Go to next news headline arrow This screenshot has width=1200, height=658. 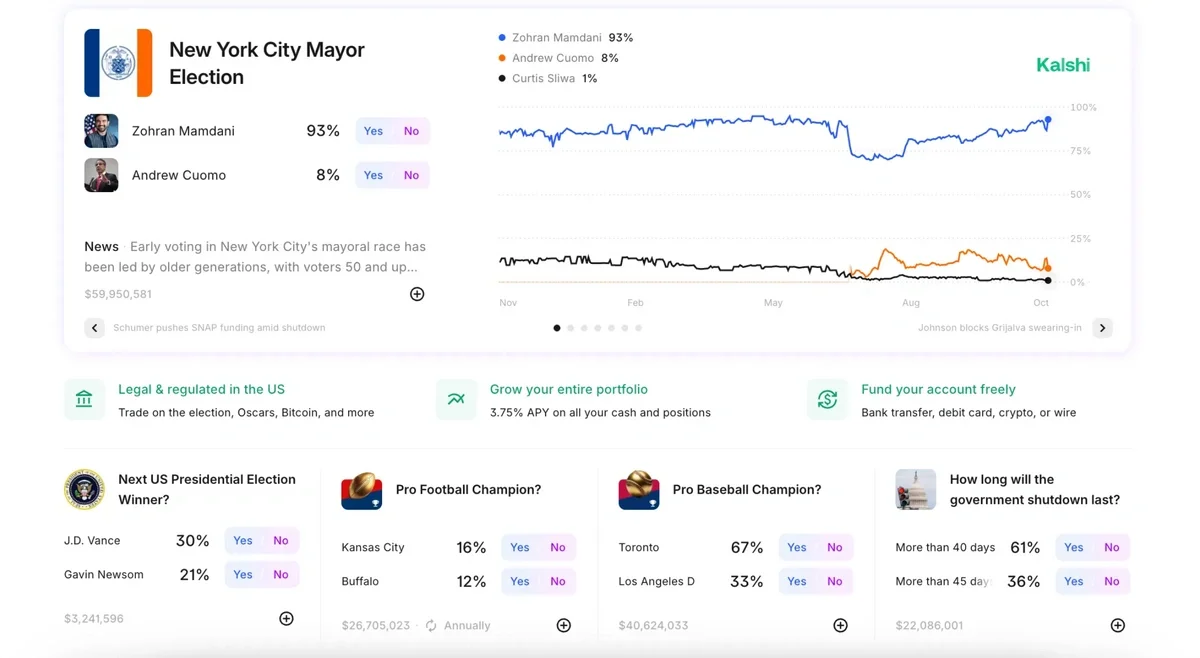[x=1102, y=328]
